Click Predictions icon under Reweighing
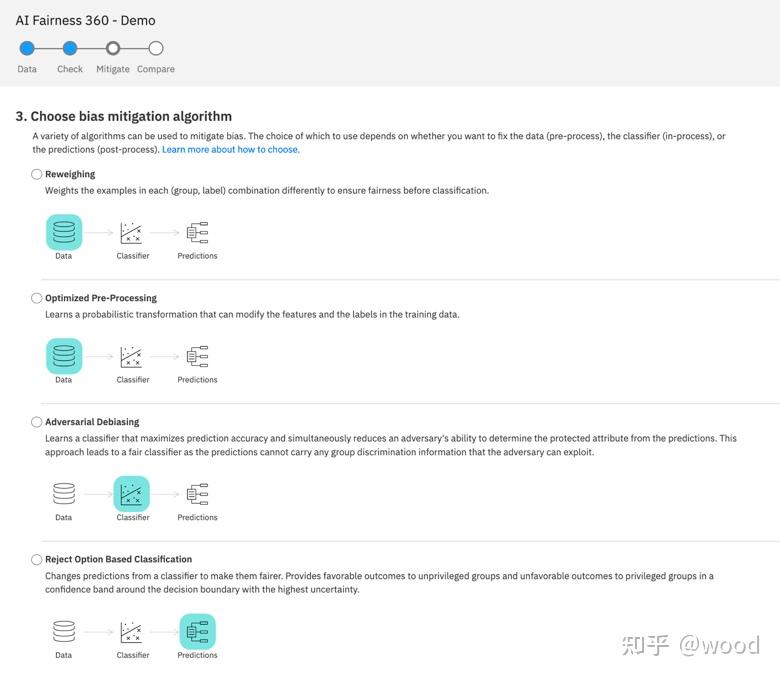The height and width of the screenshot is (677, 780). [x=197, y=233]
